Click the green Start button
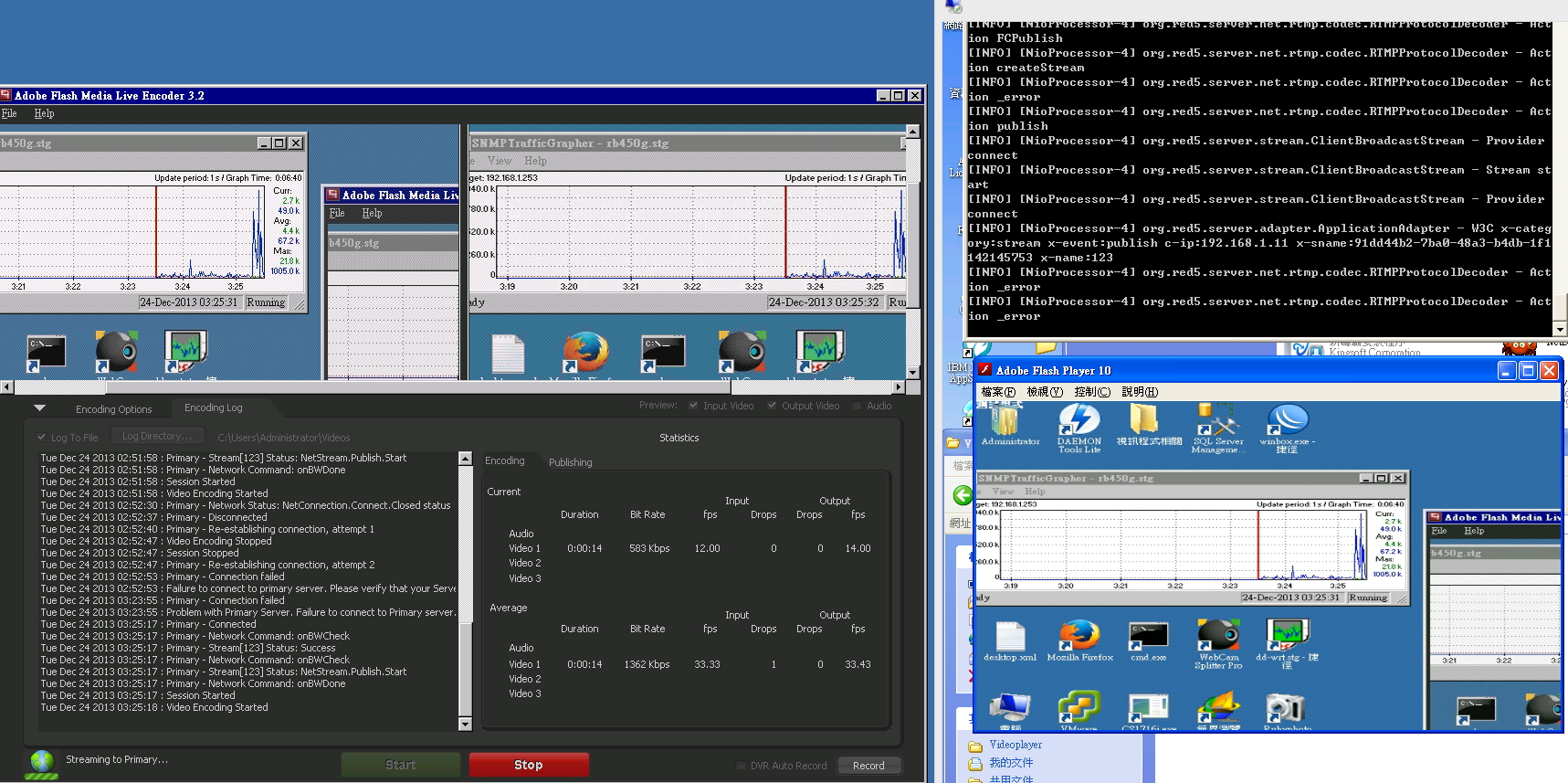This screenshot has height=783, width=1568. 400,765
